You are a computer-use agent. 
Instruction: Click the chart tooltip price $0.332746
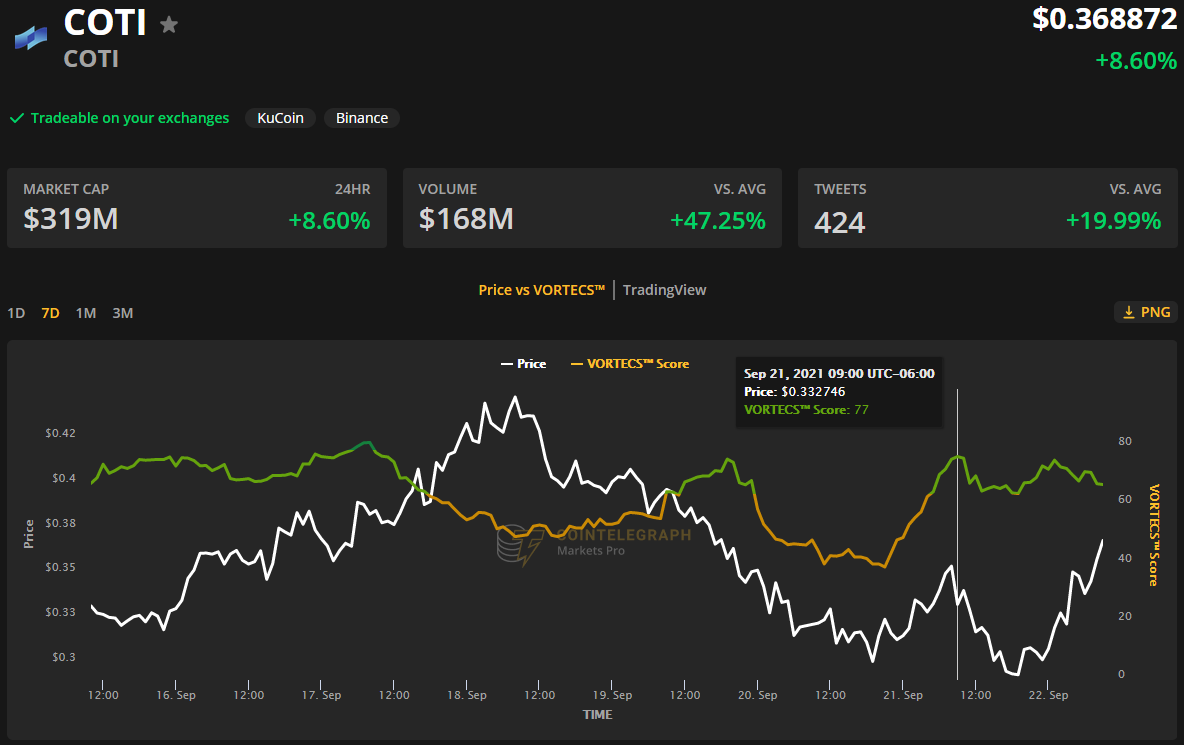(813, 392)
